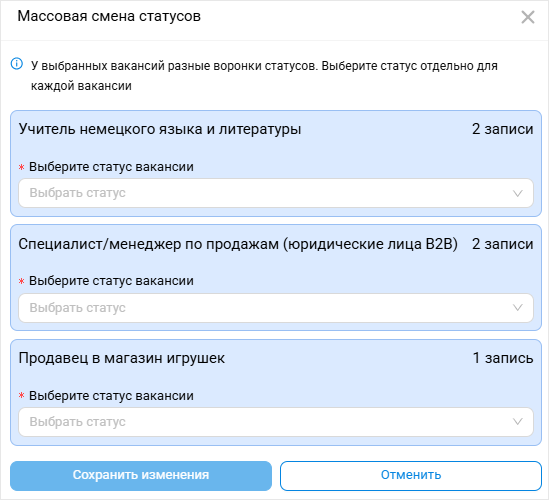Click Выберите статус вакансии label under Продавец
Viewport: 549px width, 500px height.
pyautogui.click(x=111, y=396)
